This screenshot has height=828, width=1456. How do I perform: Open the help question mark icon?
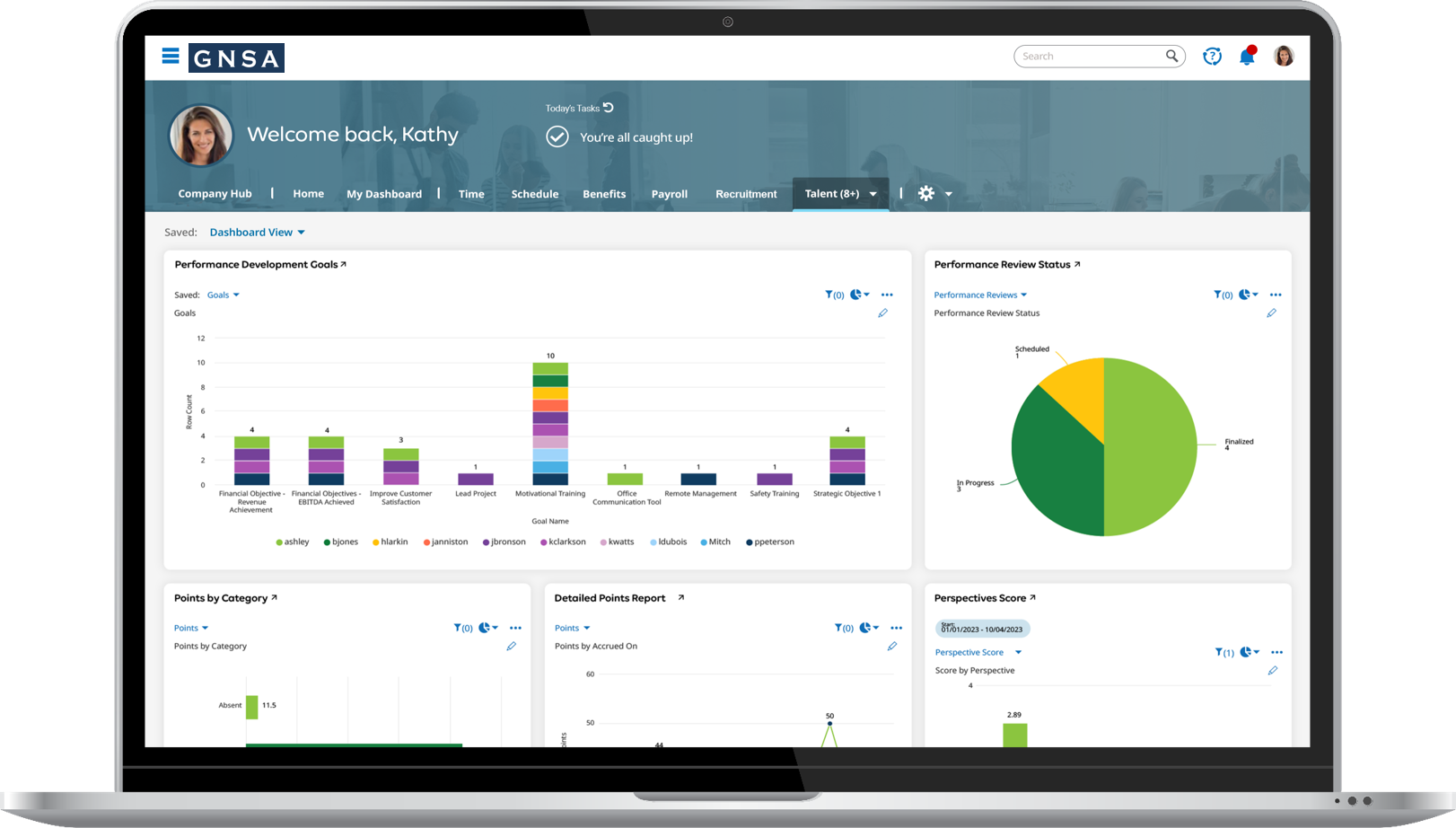(x=1212, y=56)
